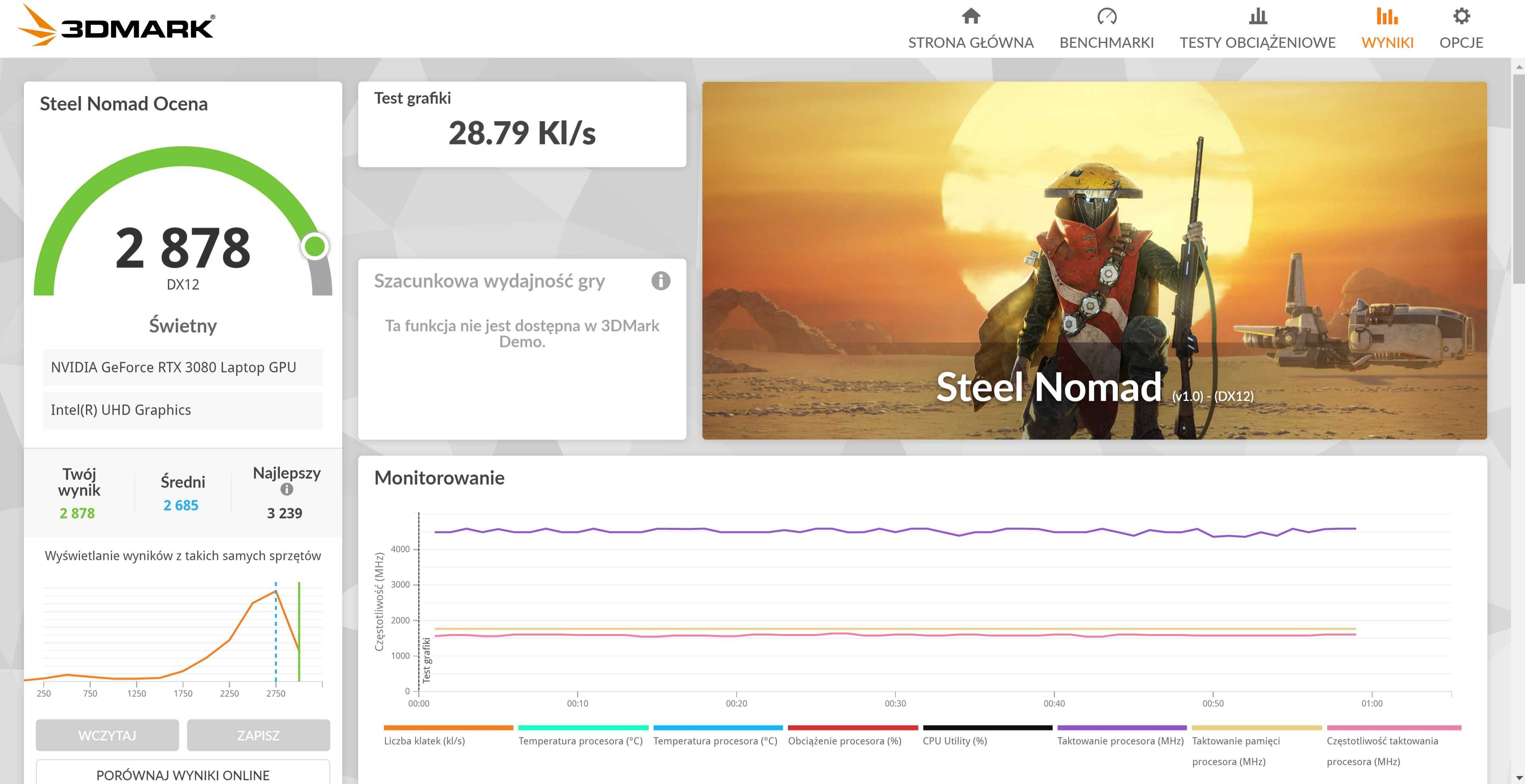Screen dimensions: 1525x784
Task: Click the 3DMark logo
Action: (x=116, y=25)
